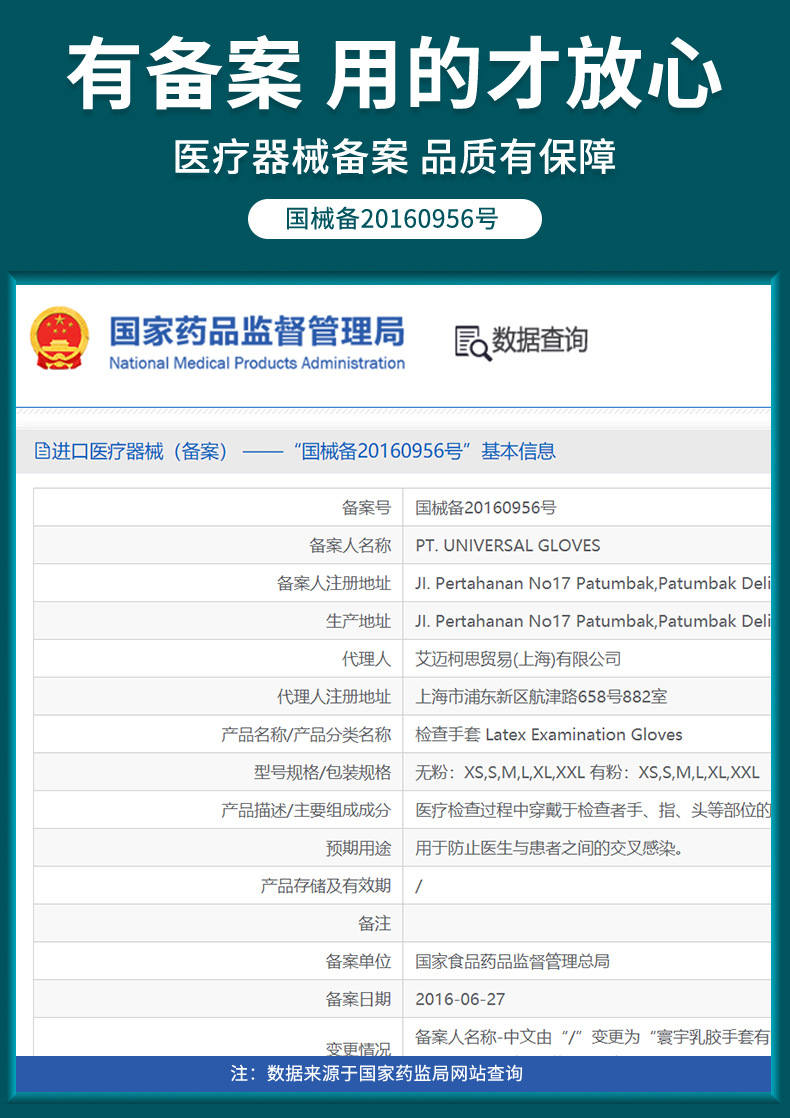Select the 备案单位 value 国家食品药品监督管理总局
790x1118 pixels.
pyautogui.click(x=513, y=961)
